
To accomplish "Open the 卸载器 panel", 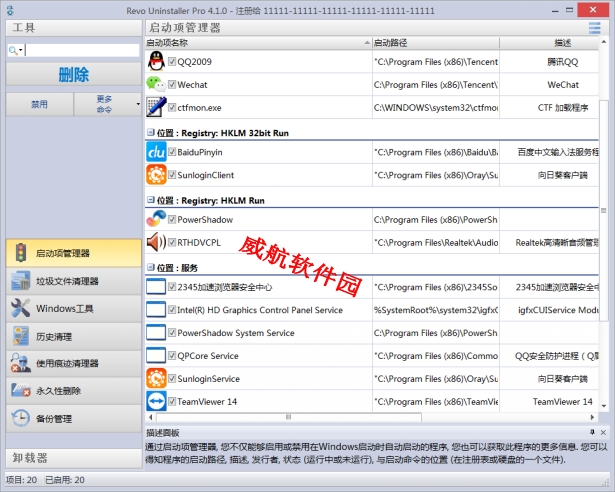I will (74, 458).
